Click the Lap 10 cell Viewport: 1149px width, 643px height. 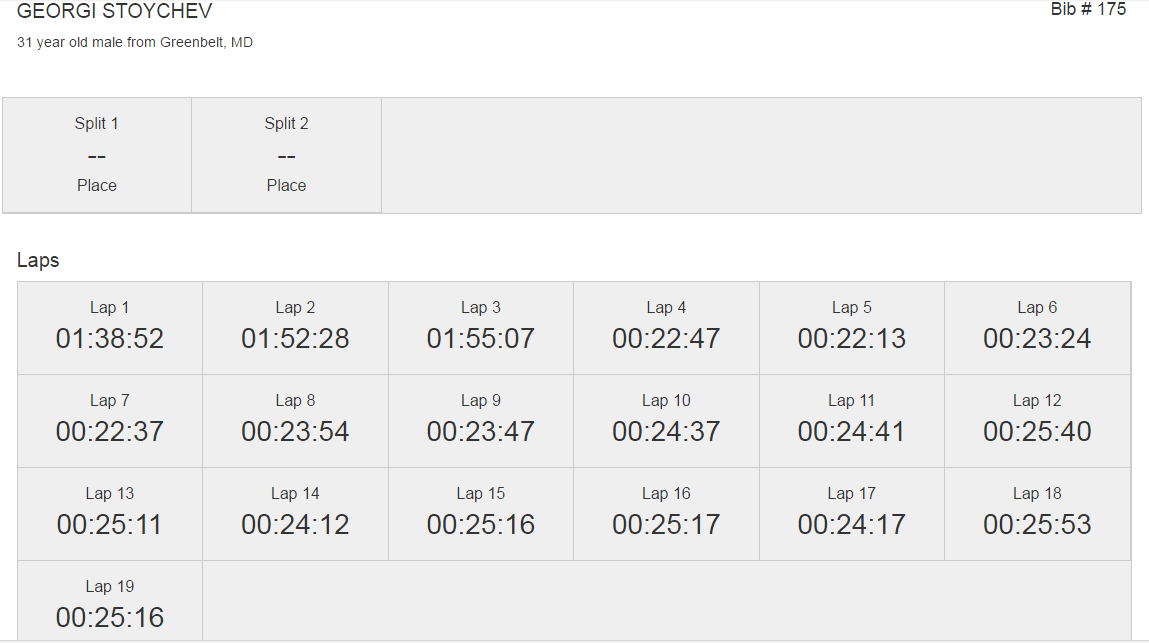[x=666, y=421]
